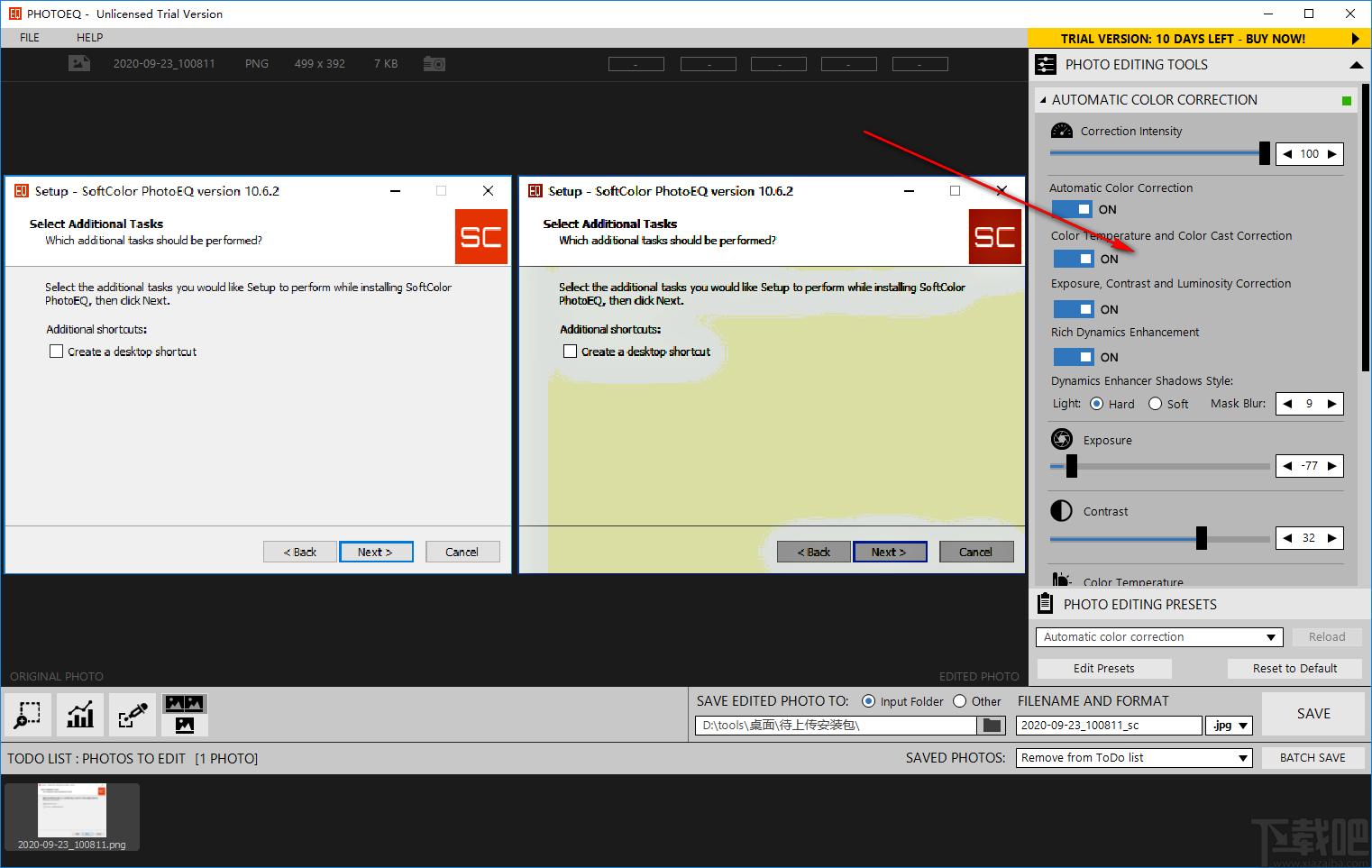
Task: Click the camera info icon in the info bar
Action: [434, 64]
